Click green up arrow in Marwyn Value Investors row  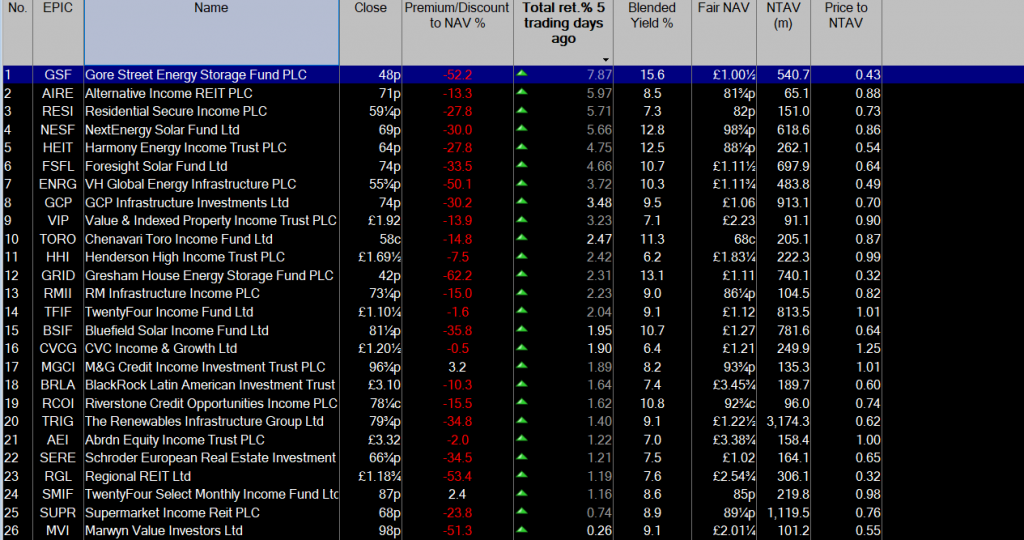click(x=522, y=530)
